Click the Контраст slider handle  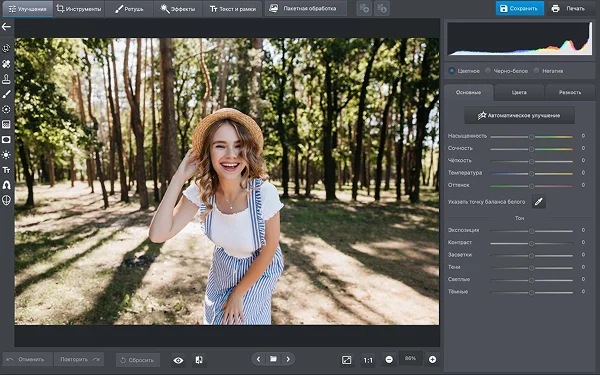pos(532,243)
